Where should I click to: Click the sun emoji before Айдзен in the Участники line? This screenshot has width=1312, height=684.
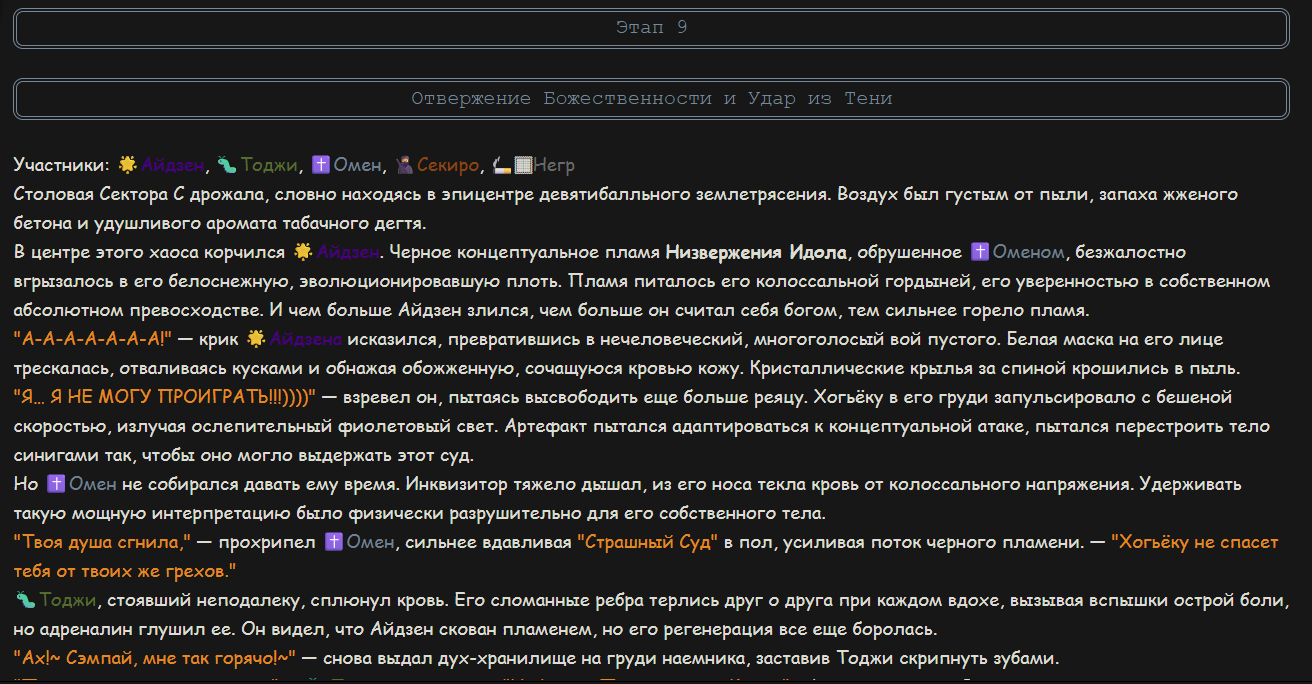click(x=128, y=165)
